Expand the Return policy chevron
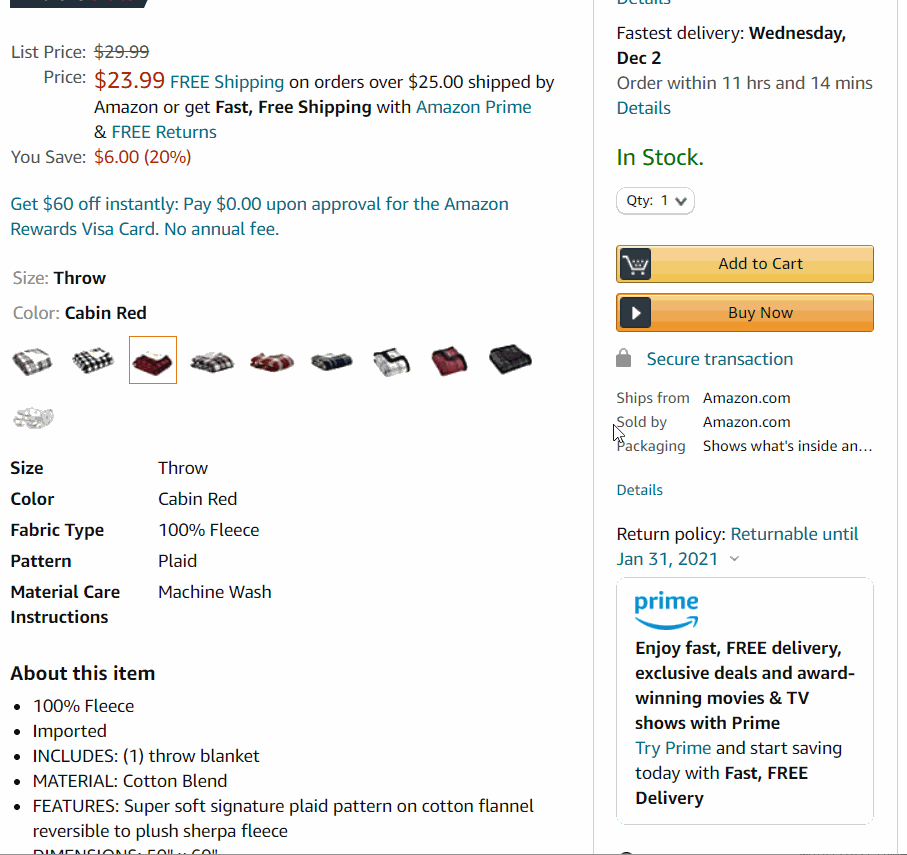The image size is (907, 855). pyautogui.click(x=735, y=560)
